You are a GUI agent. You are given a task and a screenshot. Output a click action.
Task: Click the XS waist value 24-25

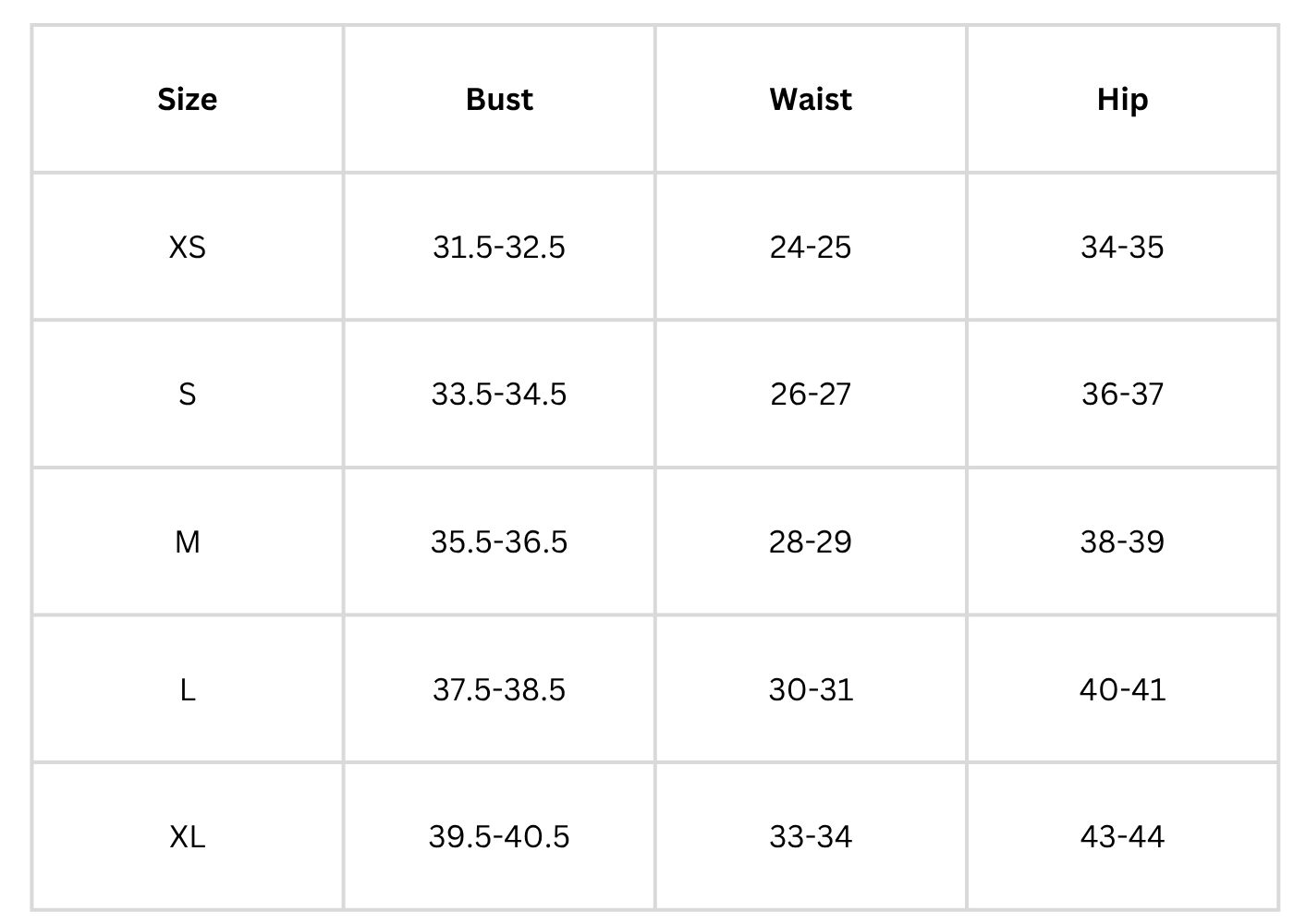811,247
